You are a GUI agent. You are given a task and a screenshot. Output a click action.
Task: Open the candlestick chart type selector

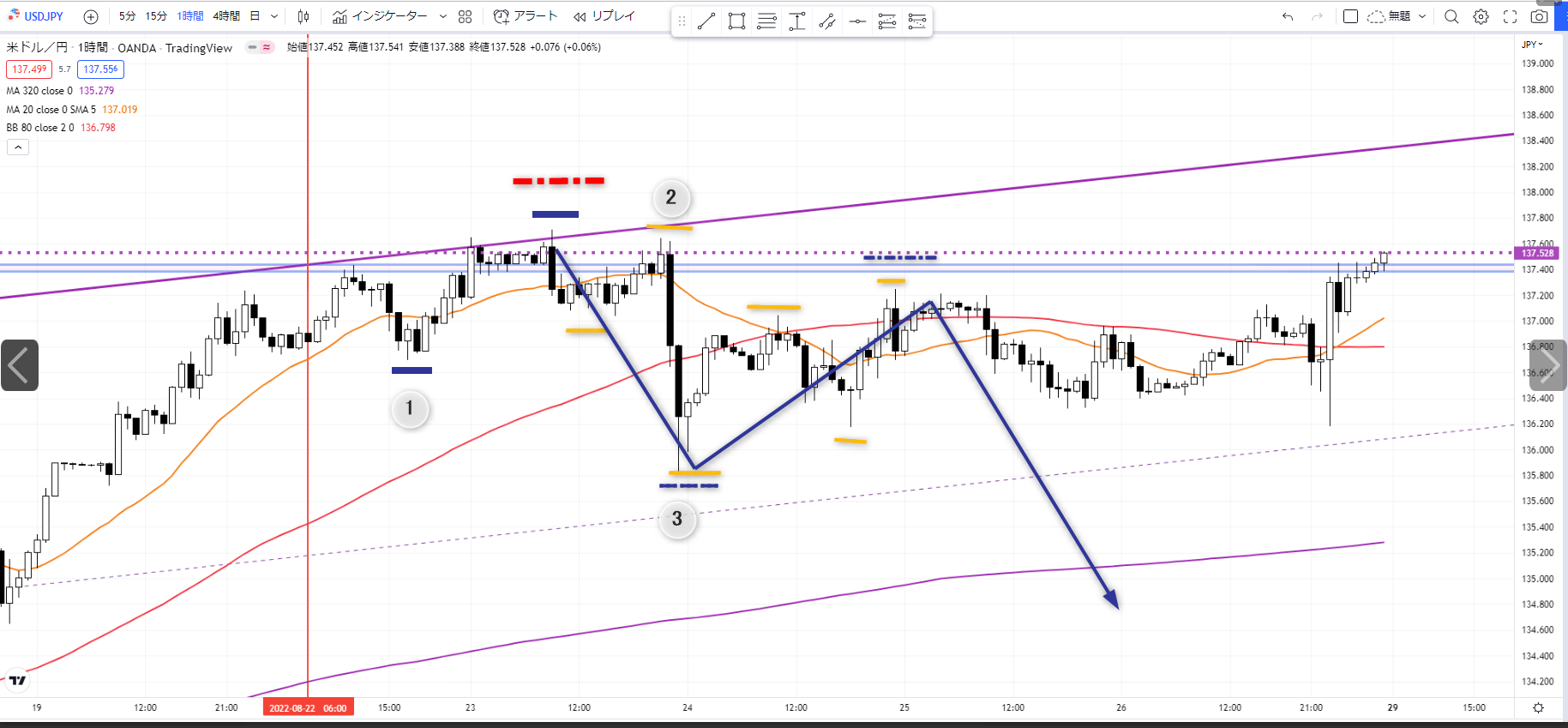303,16
